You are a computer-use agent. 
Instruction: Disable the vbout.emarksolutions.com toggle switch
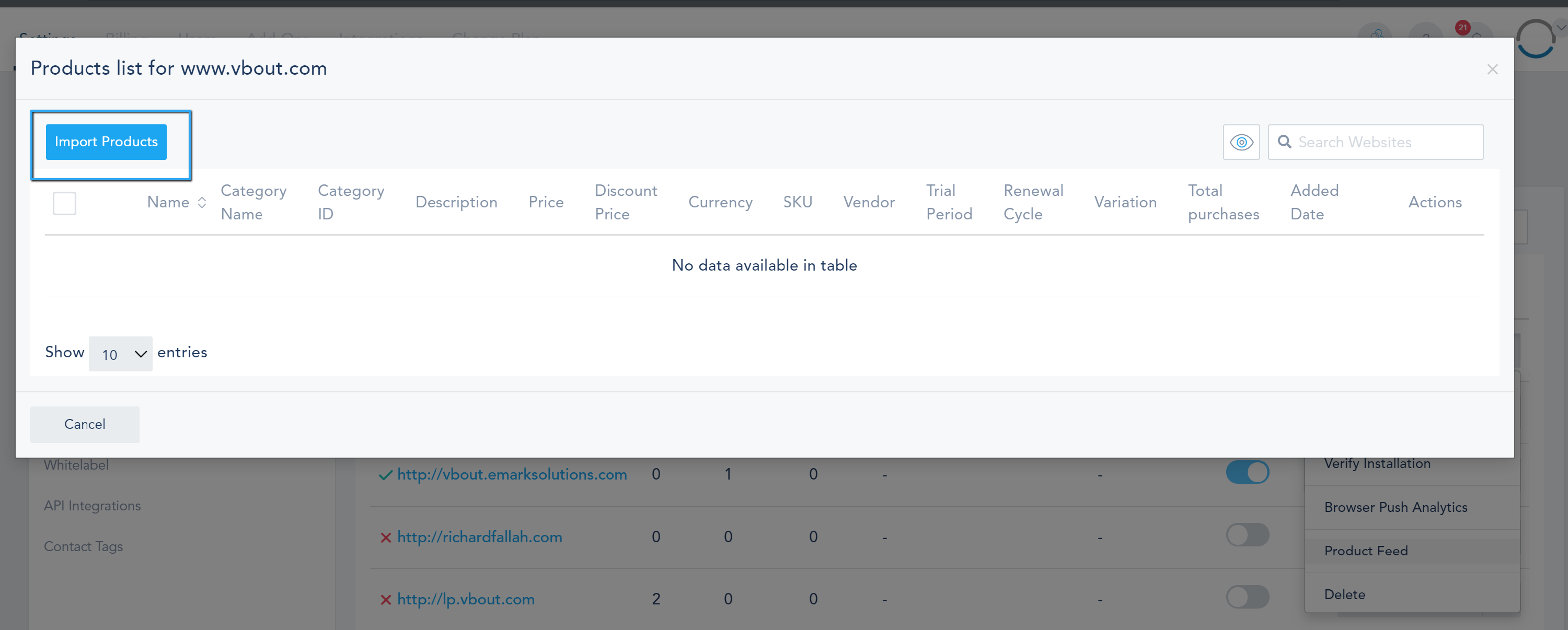(1247, 472)
